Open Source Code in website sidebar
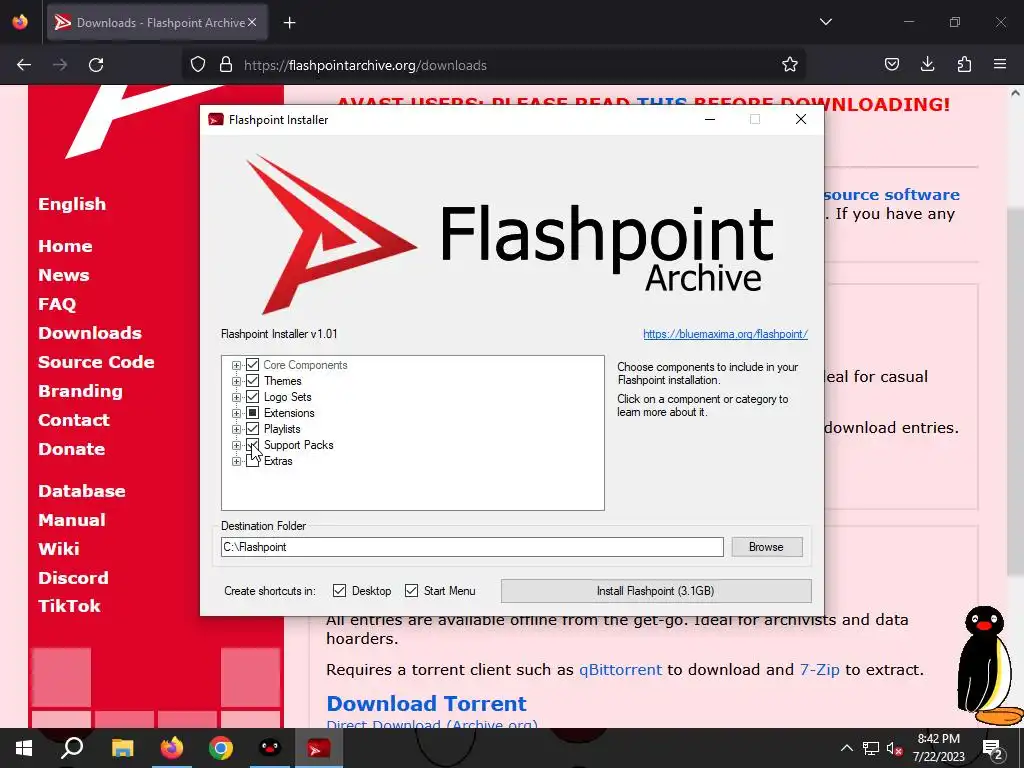 tap(96, 362)
